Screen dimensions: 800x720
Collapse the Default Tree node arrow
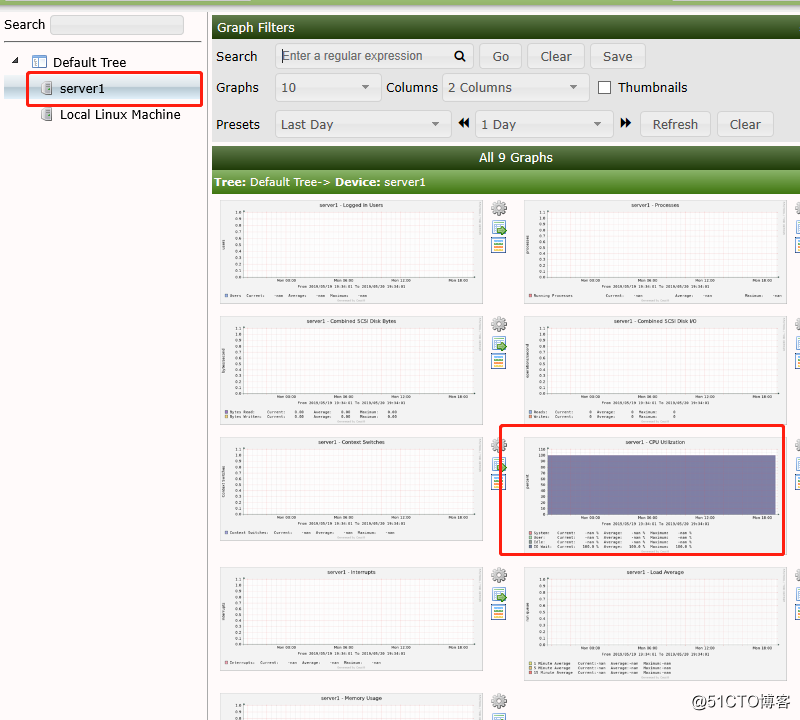[15, 61]
